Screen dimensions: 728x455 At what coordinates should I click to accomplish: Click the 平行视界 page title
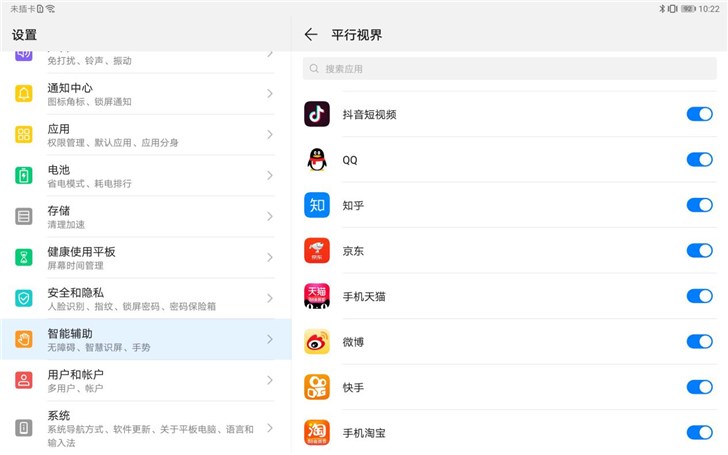(x=357, y=35)
